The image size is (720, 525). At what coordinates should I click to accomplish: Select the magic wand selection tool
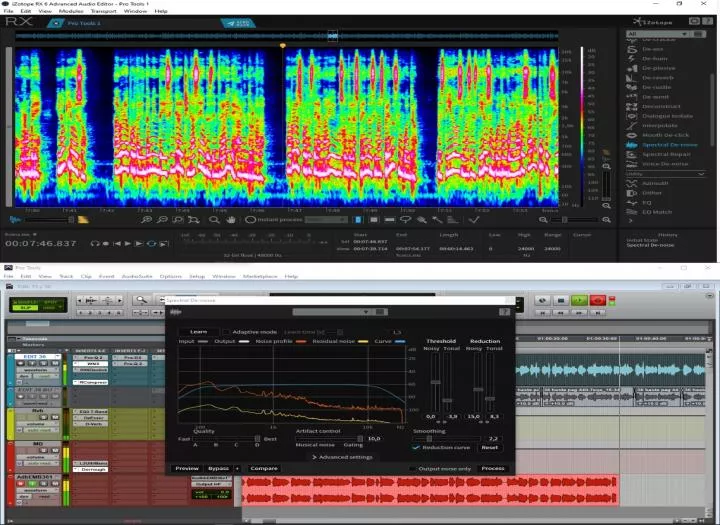(x=437, y=220)
